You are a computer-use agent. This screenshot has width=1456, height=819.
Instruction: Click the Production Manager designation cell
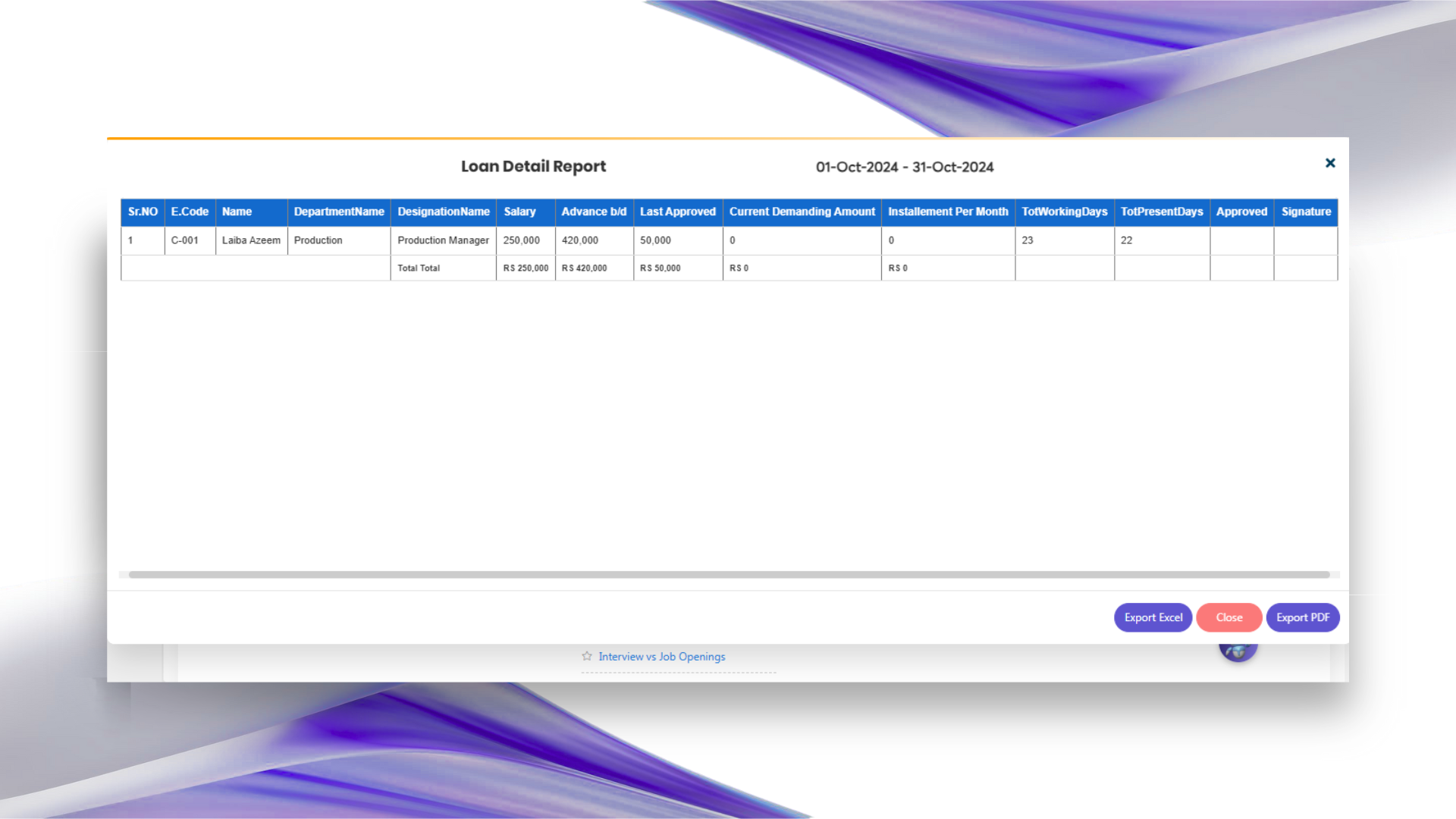443,240
